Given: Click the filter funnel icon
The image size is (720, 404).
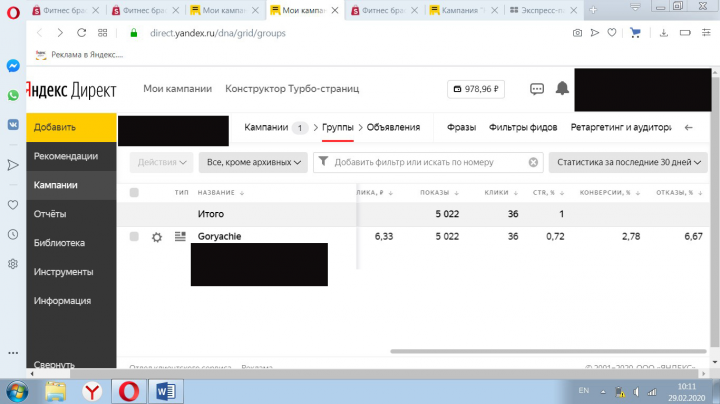Looking at the screenshot, I should click(x=323, y=162).
